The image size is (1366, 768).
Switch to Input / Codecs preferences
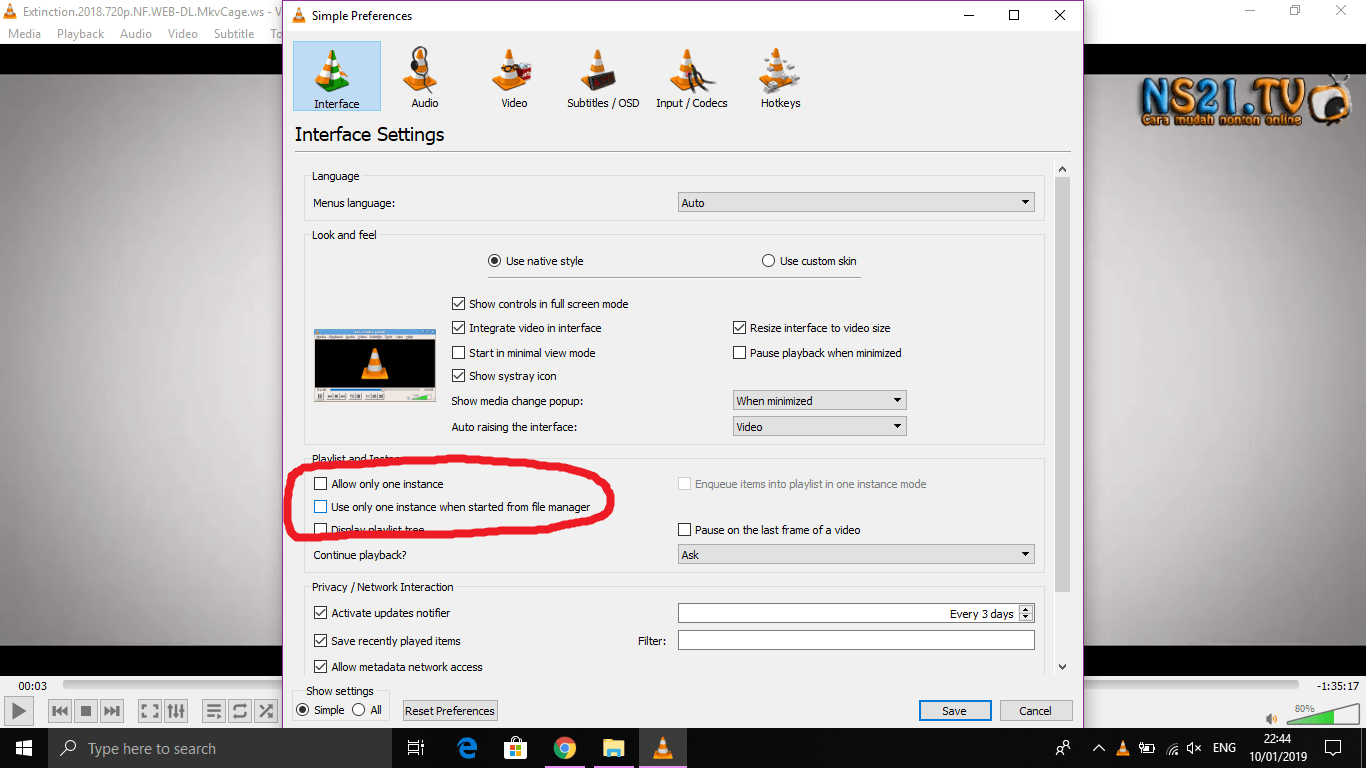pos(691,76)
